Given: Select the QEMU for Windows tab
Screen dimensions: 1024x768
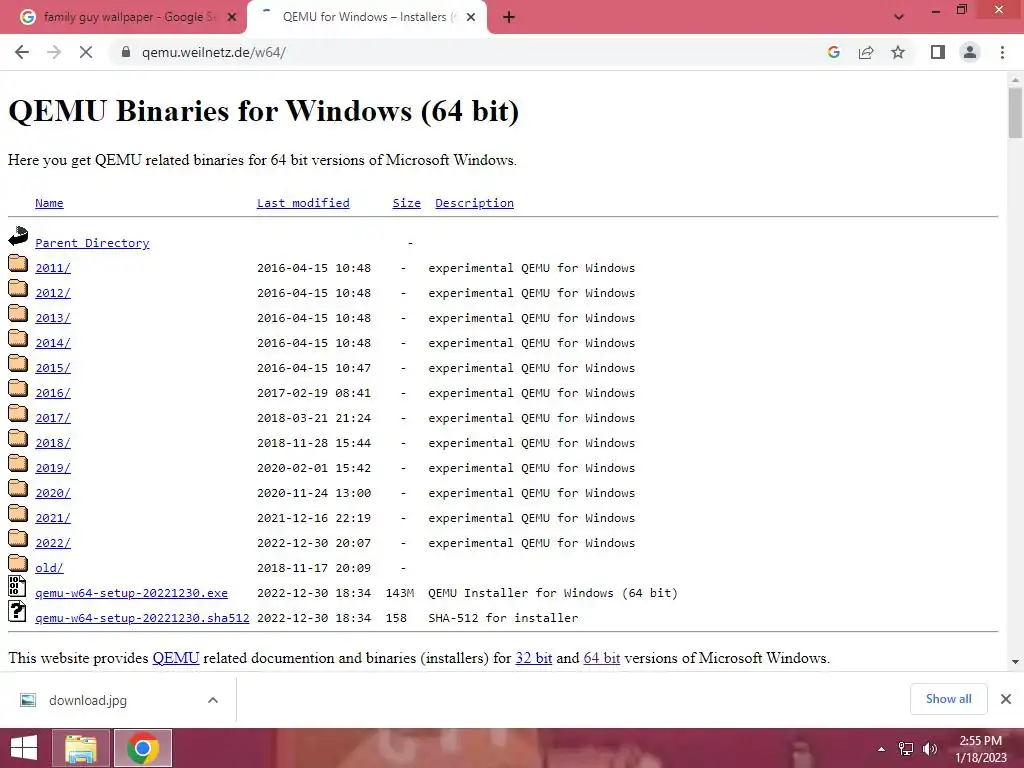Looking at the screenshot, I should [367, 18].
